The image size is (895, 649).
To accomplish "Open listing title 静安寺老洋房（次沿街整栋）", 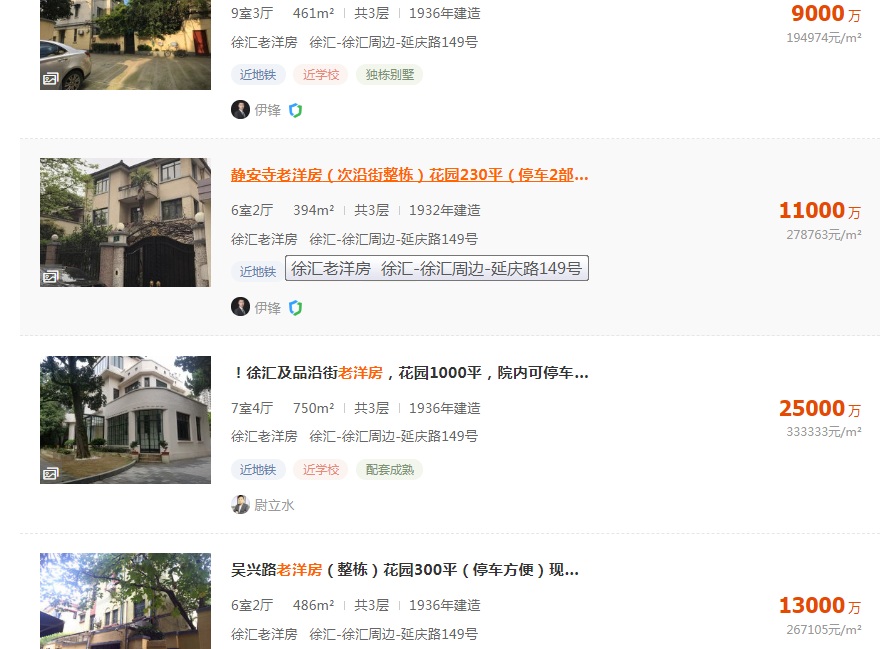I will [x=409, y=175].
